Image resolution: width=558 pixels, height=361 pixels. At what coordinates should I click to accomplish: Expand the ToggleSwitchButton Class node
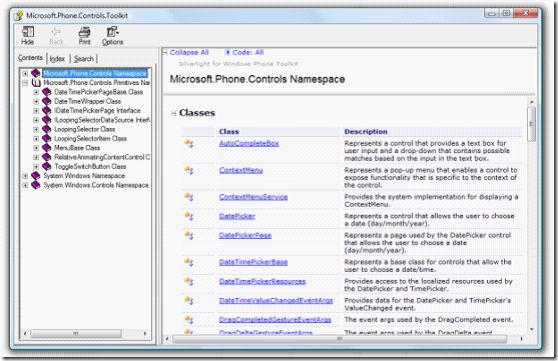pyautogui.click(x=36, y=166)
